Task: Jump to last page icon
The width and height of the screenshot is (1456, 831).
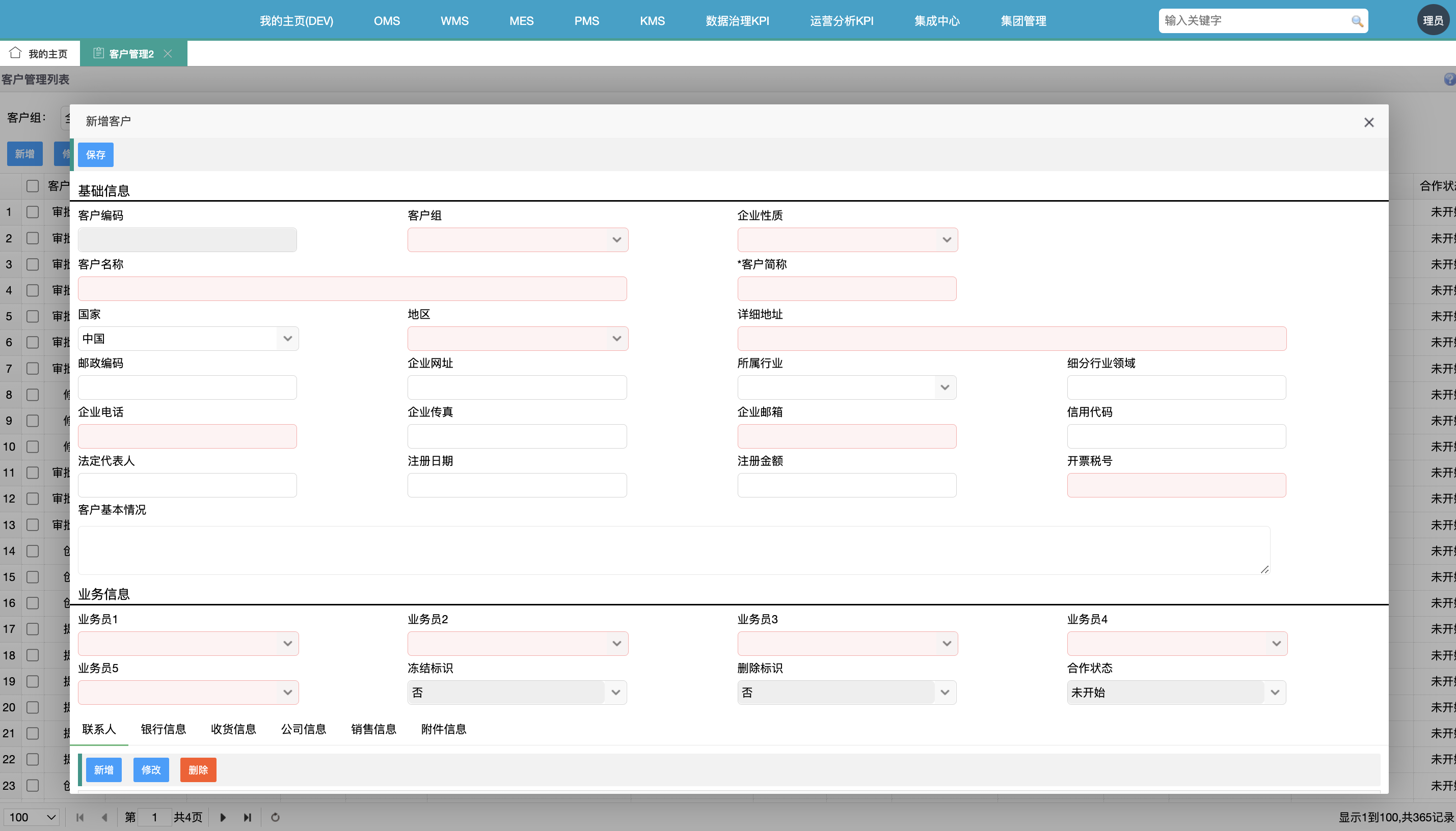Action: coord(247,817)
